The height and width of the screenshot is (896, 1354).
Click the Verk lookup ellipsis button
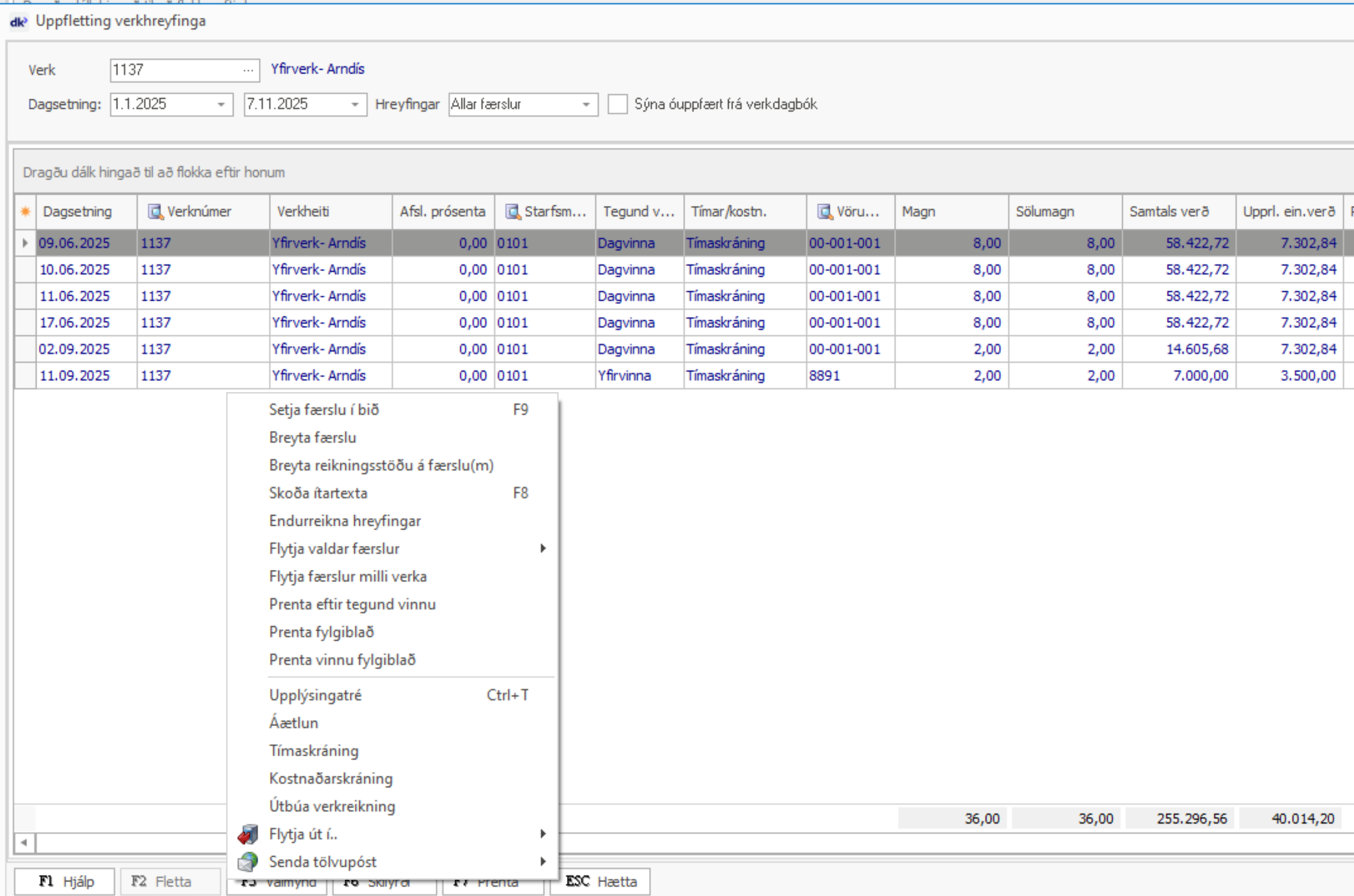(248, 70)
